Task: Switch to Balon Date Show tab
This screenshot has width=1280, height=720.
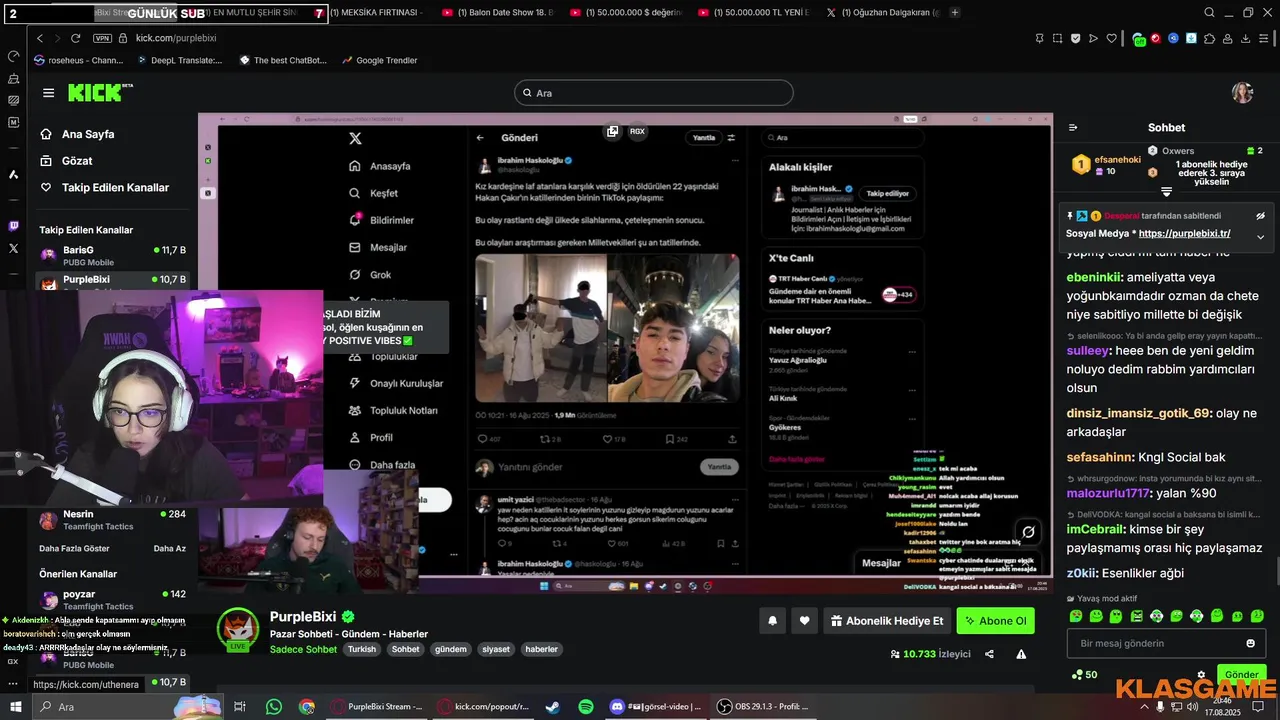Action: (x=497, y=12)
